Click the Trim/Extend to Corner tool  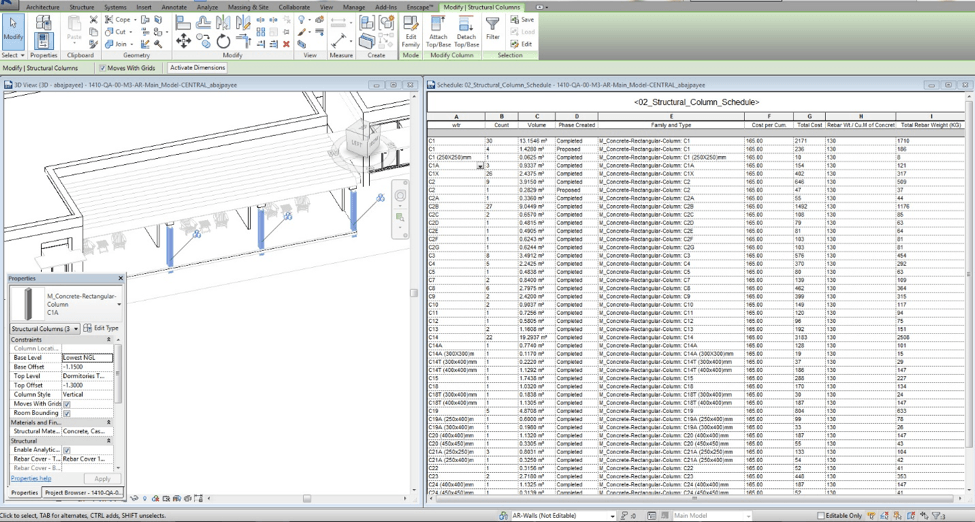pos(243,42)
